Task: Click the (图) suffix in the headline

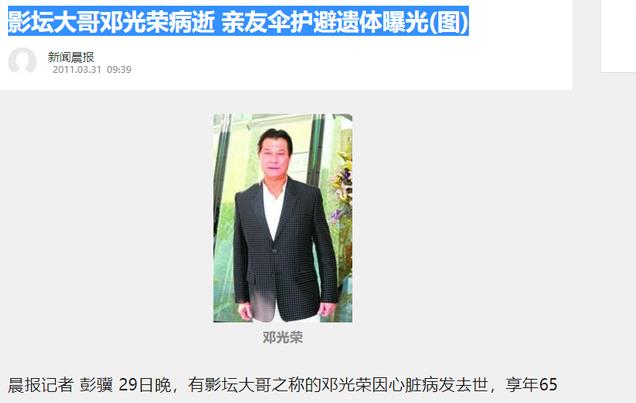Action: point(449,21)
